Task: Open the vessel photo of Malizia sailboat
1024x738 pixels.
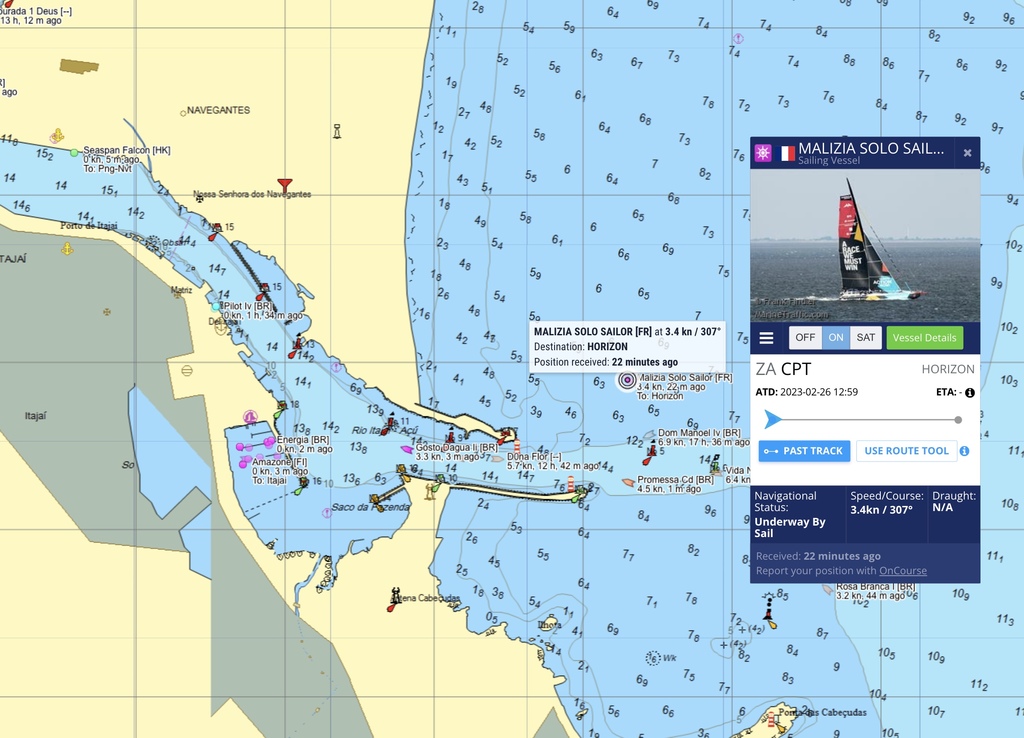Action: pos(865,246)
